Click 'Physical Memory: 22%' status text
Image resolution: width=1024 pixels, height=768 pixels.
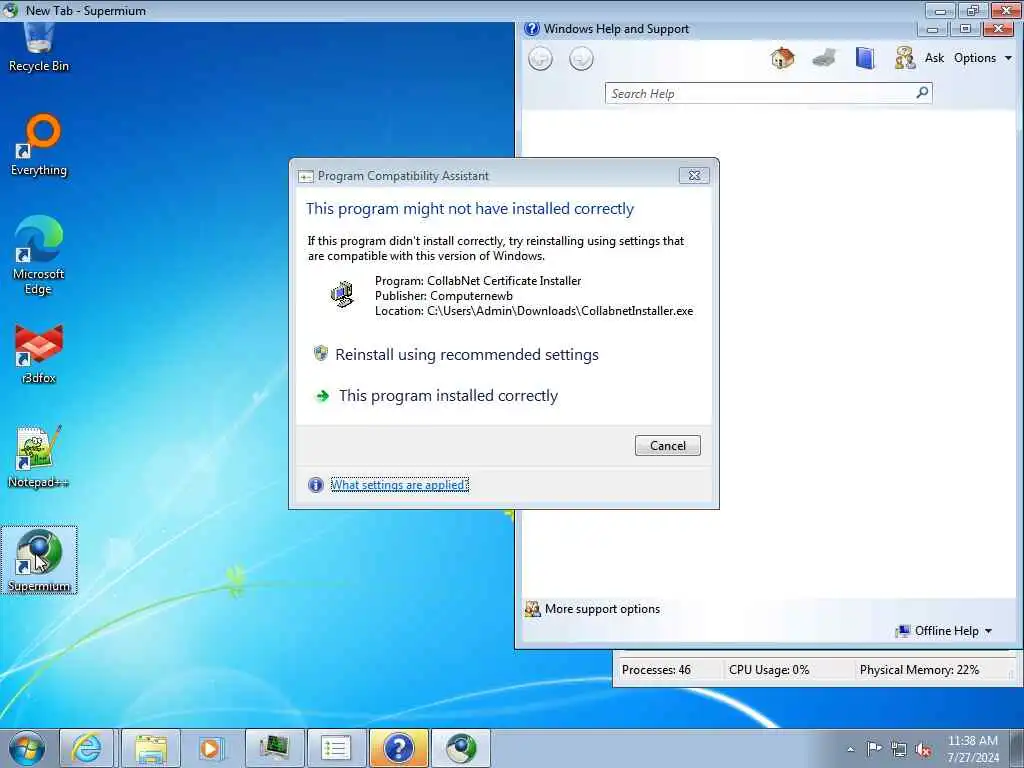pos(919,669)
